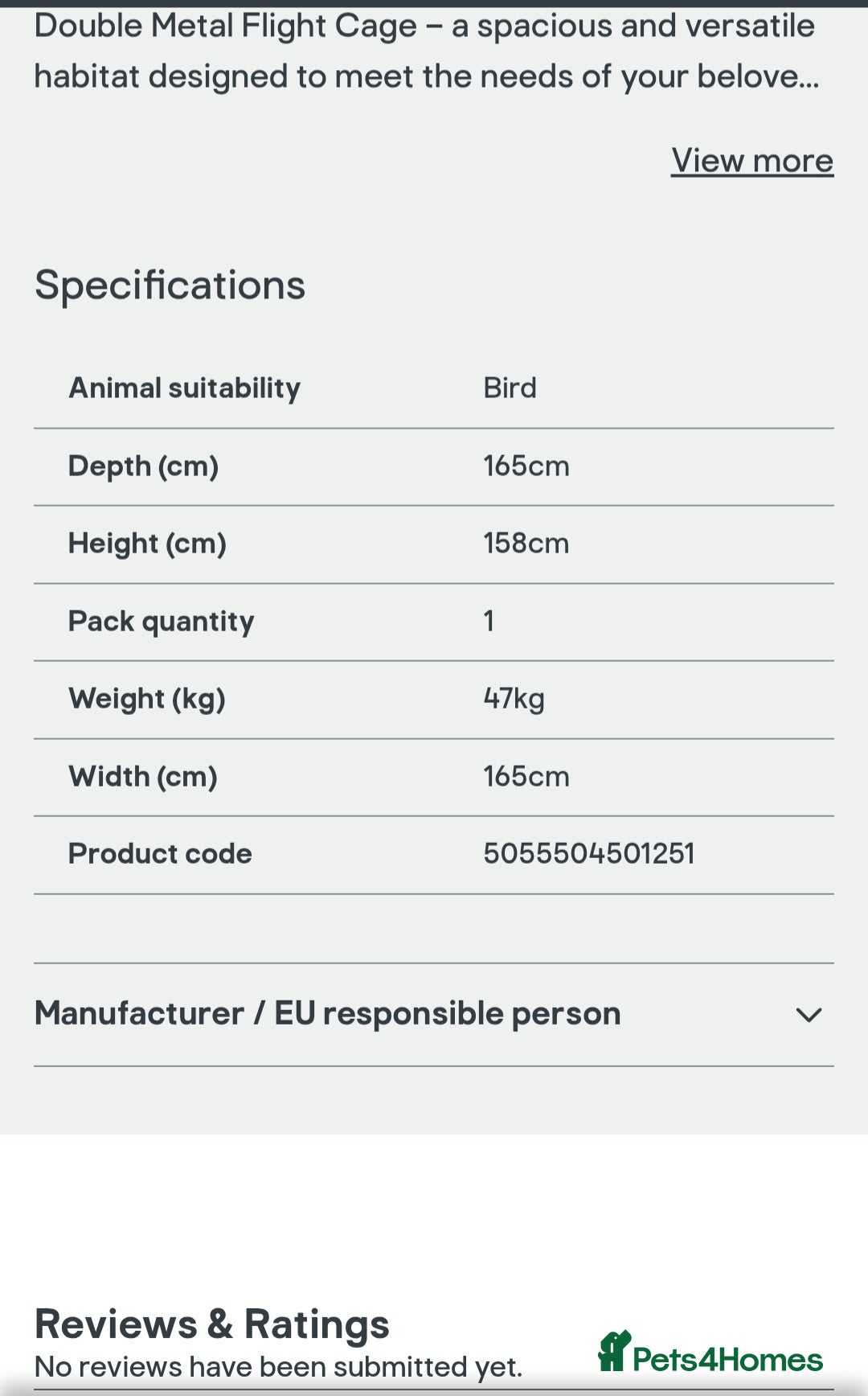
Task: Open the View more link
Action: click(x=752, y=161)
